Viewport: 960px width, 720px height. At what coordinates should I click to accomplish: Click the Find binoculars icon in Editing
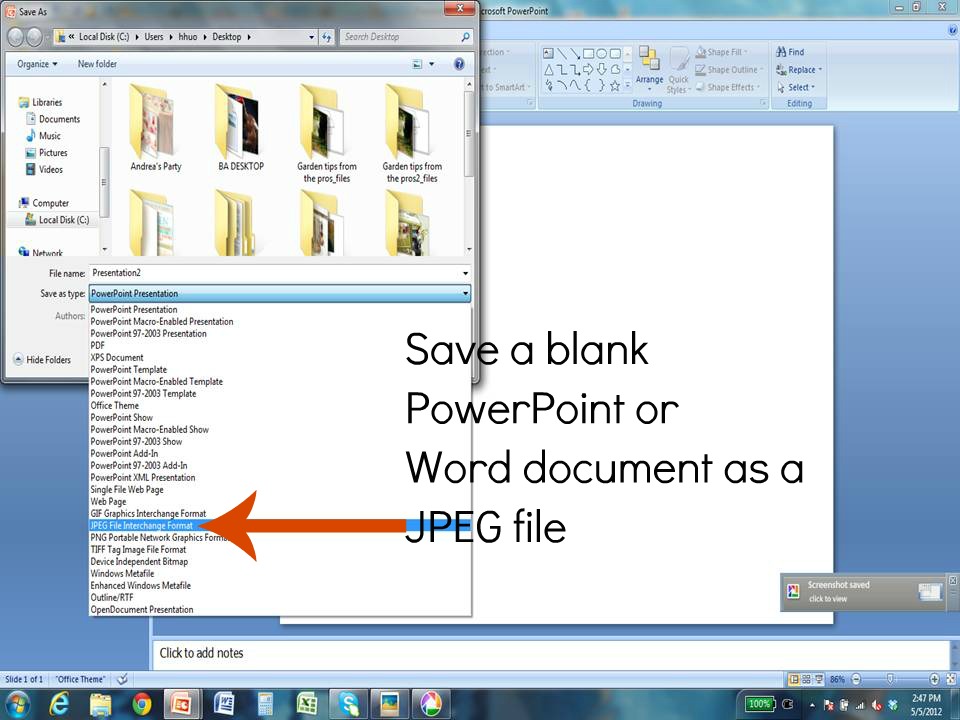781,52
